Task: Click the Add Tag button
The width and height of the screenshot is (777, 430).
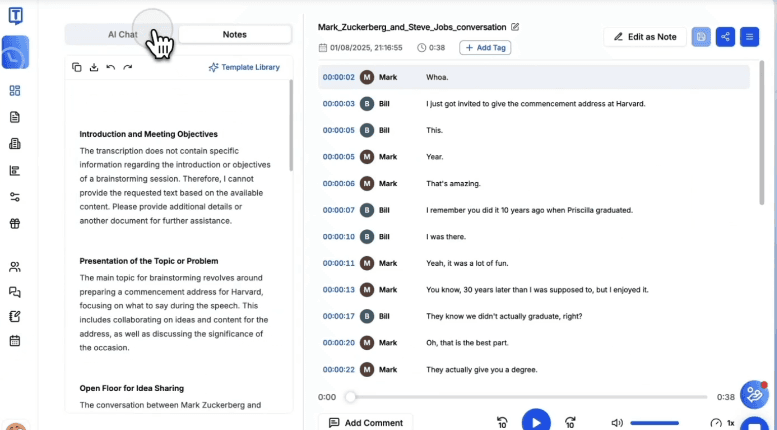Action: click(x=485, y=48)
